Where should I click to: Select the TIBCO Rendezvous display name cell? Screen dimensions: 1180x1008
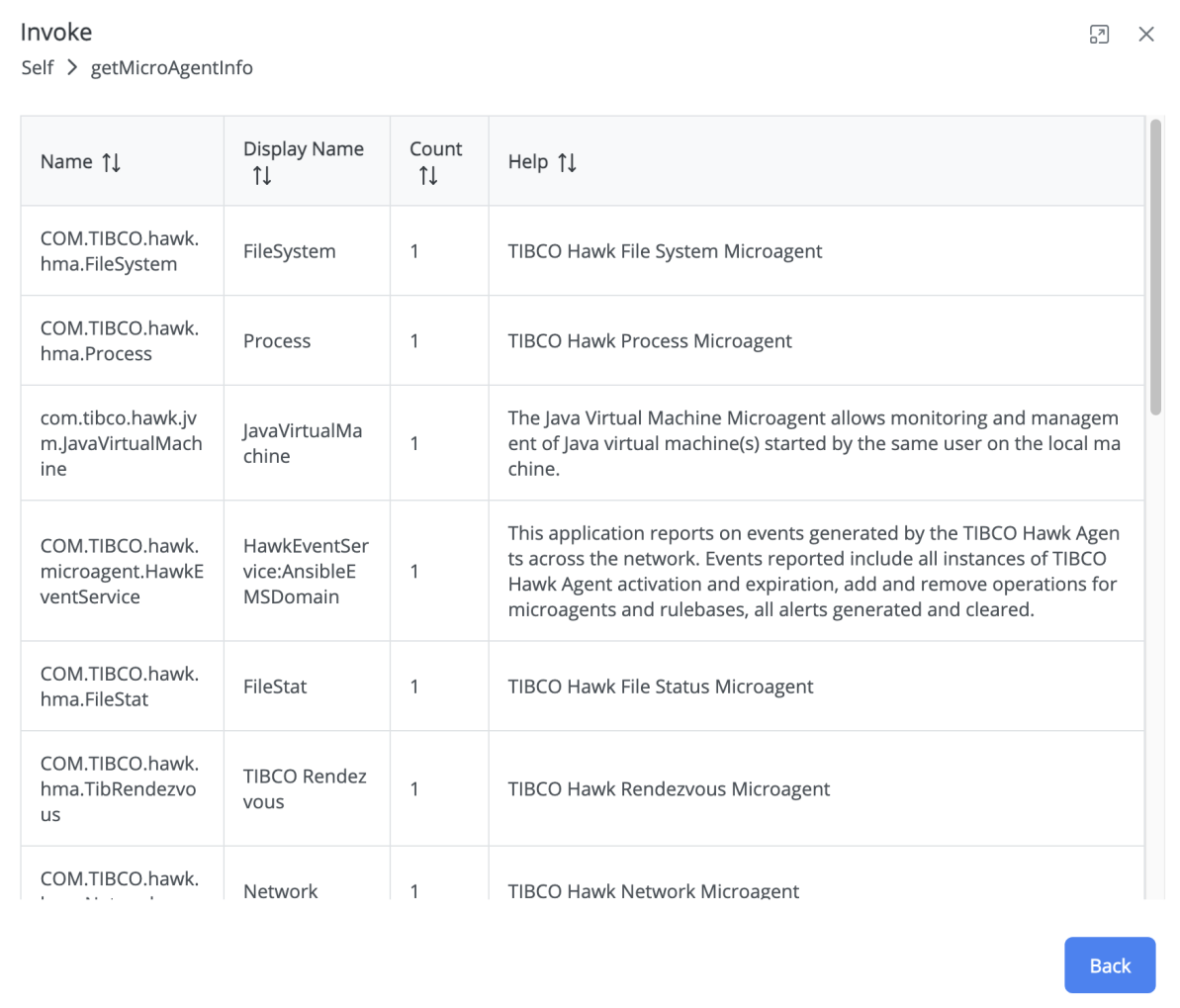(x=305, y=788)
